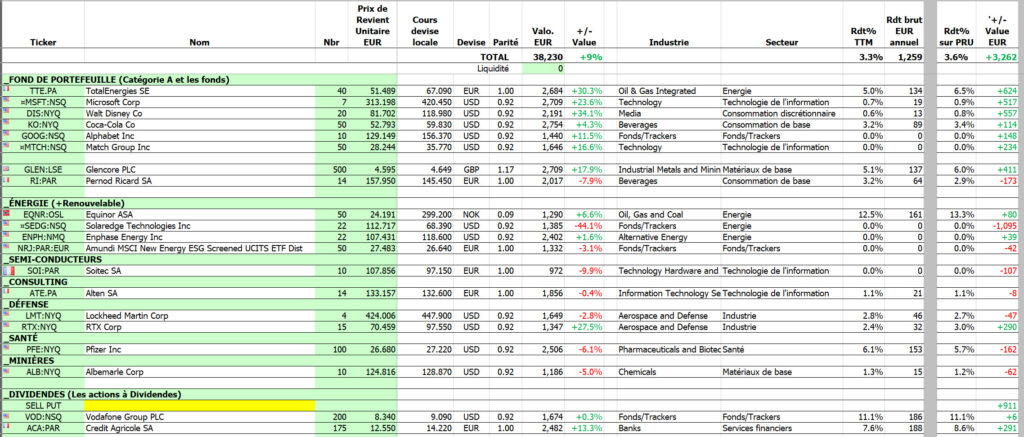The width and height of the screenshot is (1024, 437).
Task: Click the ENPH:NMQ ticker cell
Action: click(x=43, y=237)
